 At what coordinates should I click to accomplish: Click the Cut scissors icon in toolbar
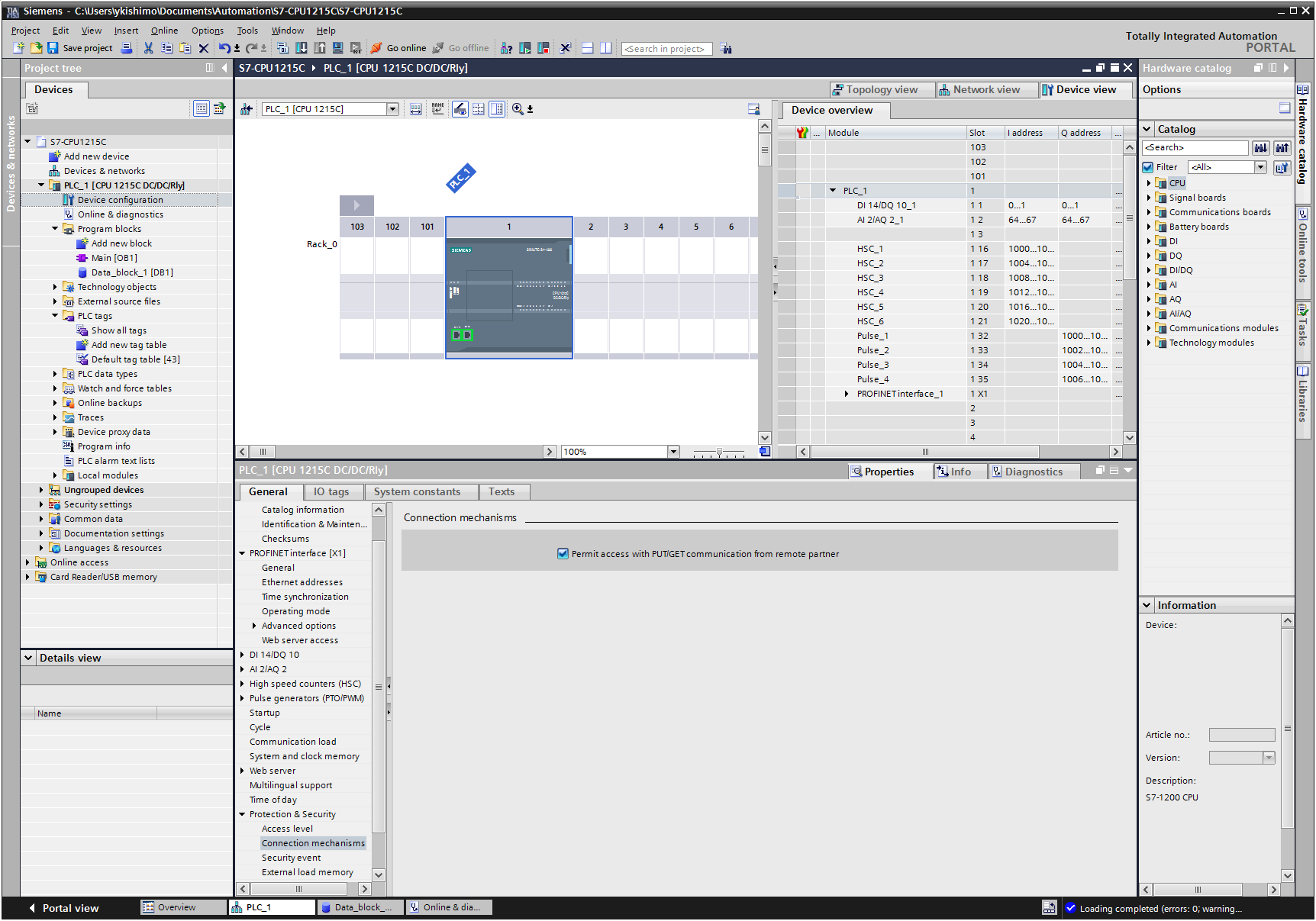[148, 48]
